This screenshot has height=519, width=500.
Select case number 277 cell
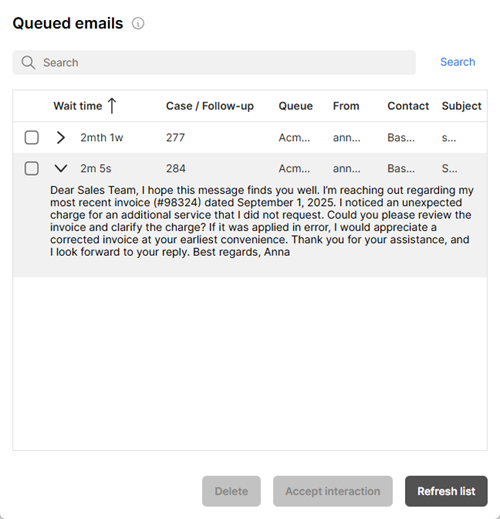[175, 137]
